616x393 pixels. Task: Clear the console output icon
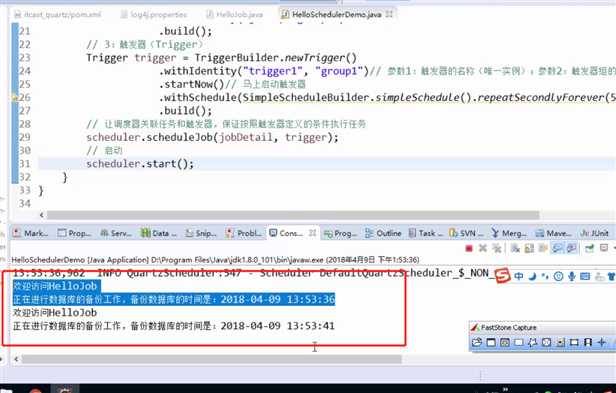[x=515, y=248]
